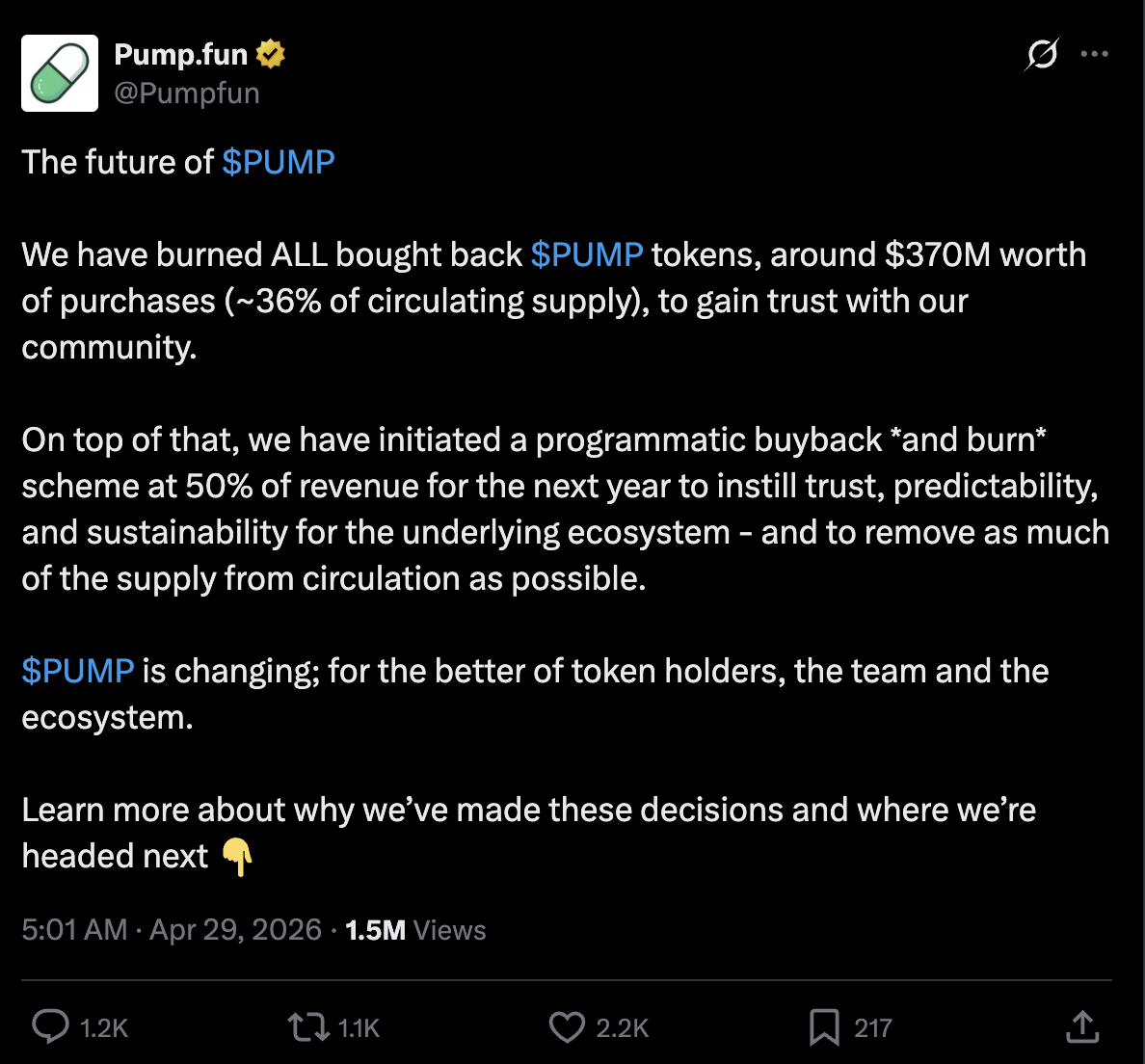Reply using the speech bubble icon
The image size is (1145, 1064).
click(50, 1027)
